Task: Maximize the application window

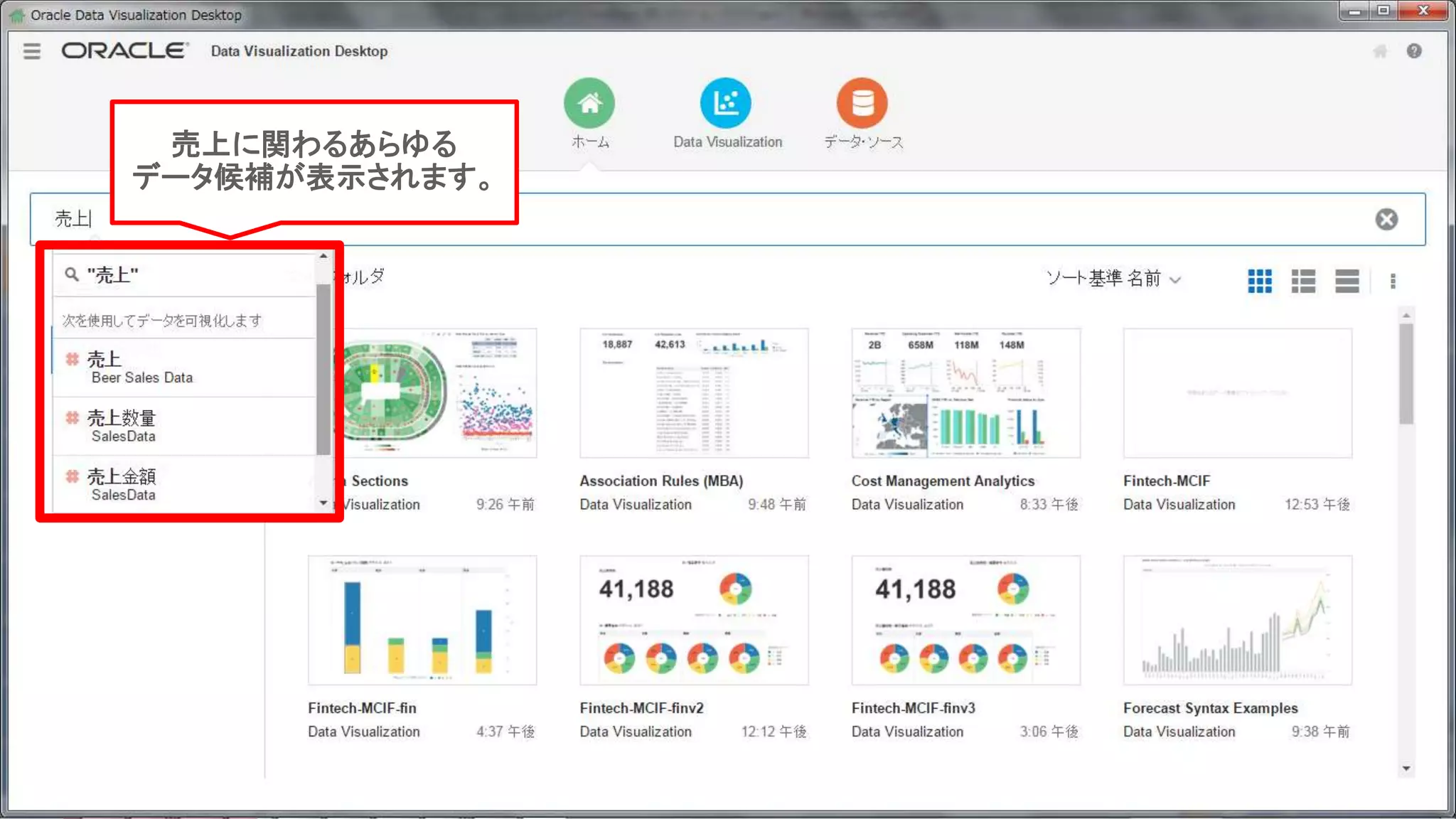Action: tap(1383, 11)
